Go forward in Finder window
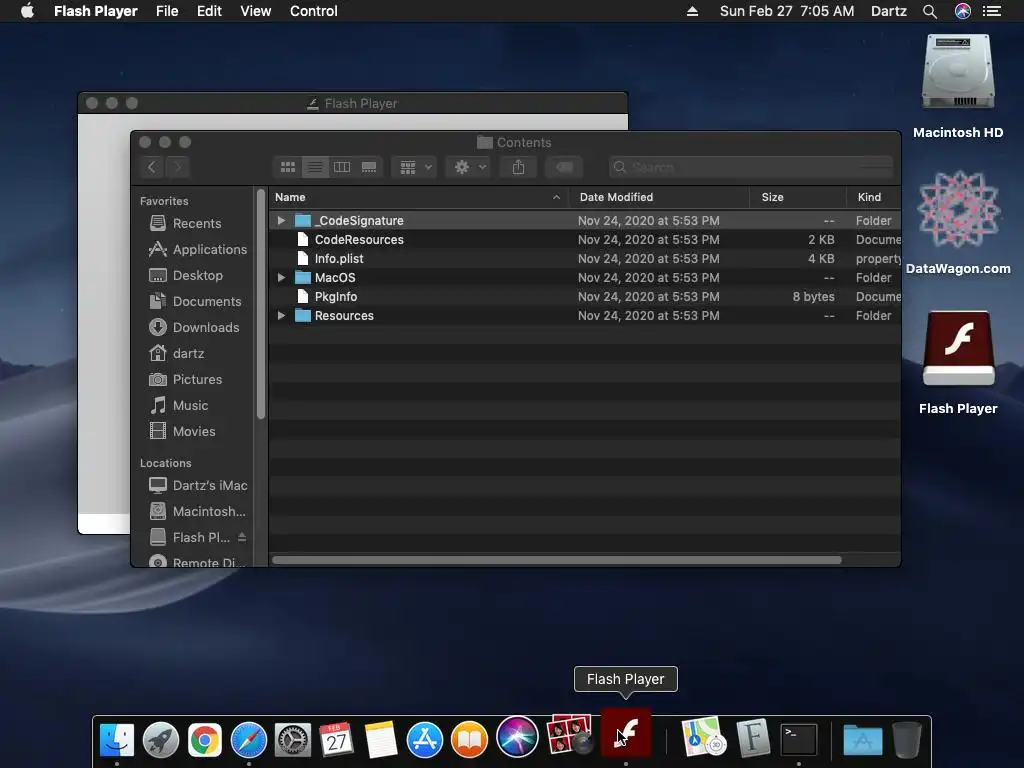The image size is (1024, 768). pyautogui.click(x=178, y=167)
